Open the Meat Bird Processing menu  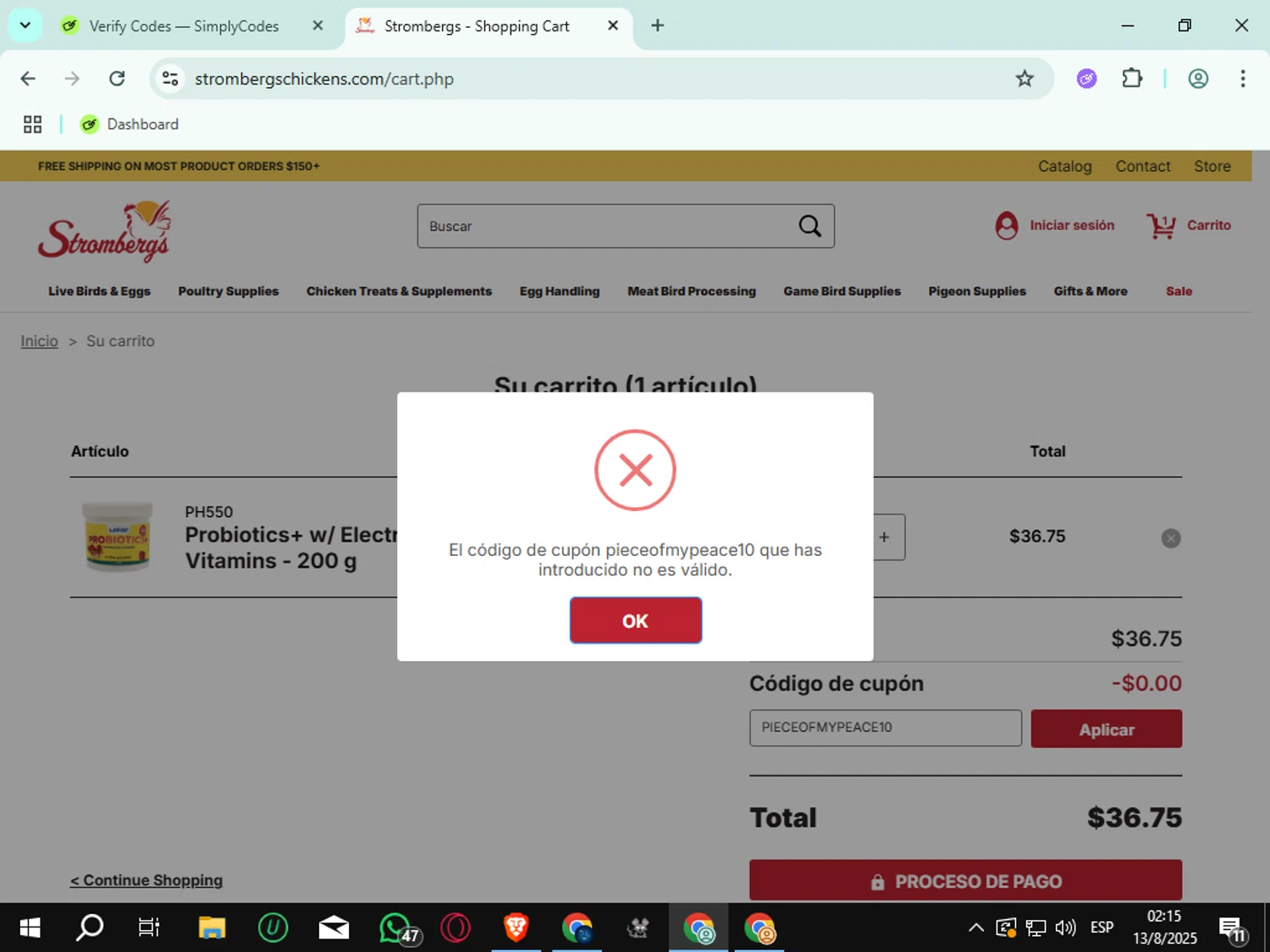[692, 291]
